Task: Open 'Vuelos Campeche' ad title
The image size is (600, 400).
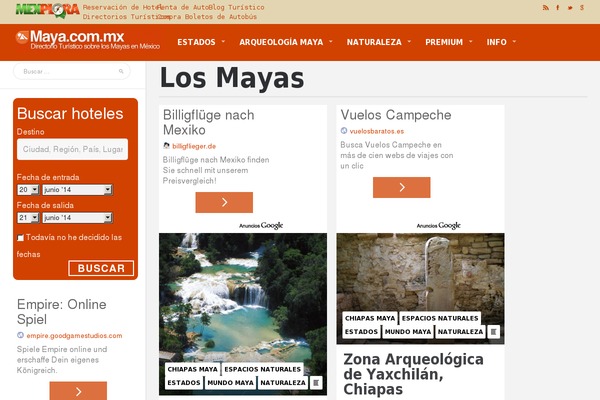Action: click(x=396, y=115)
